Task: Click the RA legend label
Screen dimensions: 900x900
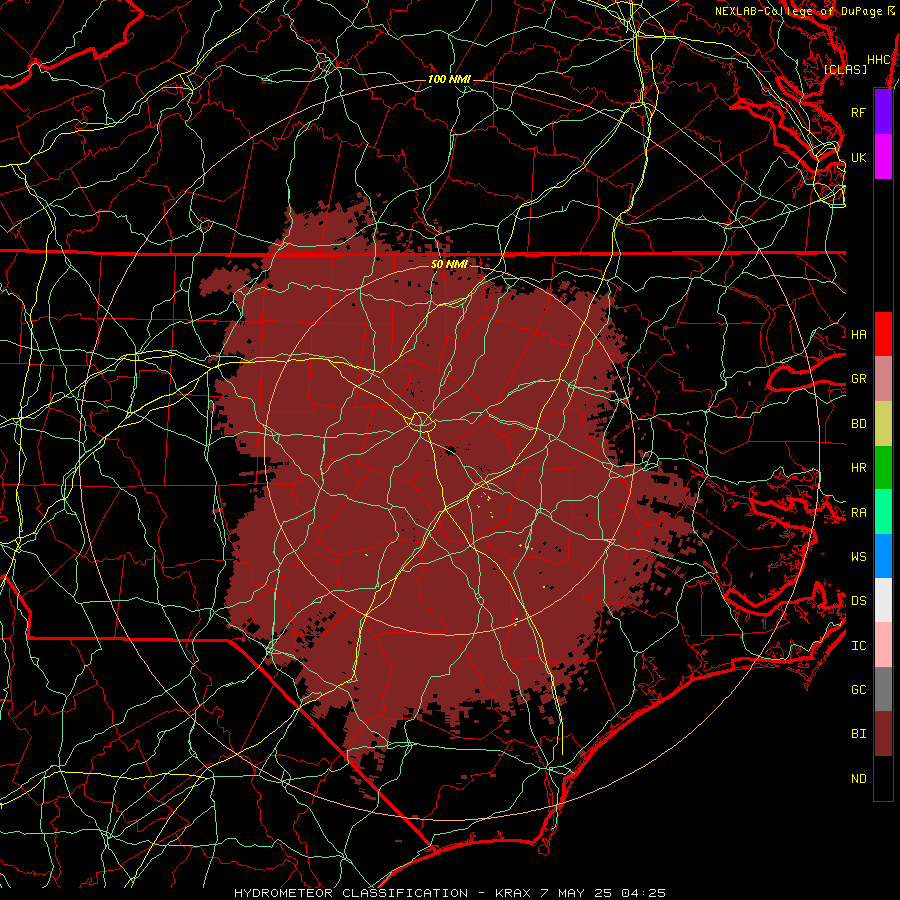Action: [x=858, y=513]
